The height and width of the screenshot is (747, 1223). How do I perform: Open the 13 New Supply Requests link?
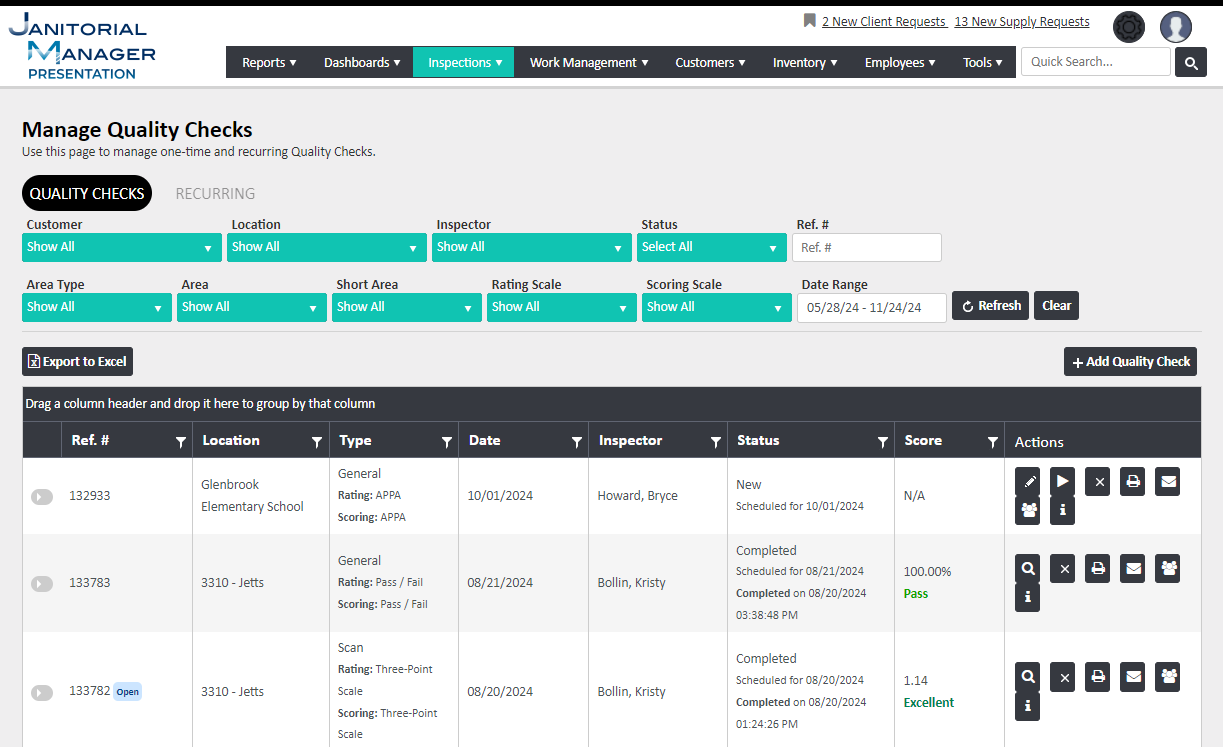(1021, 21)
